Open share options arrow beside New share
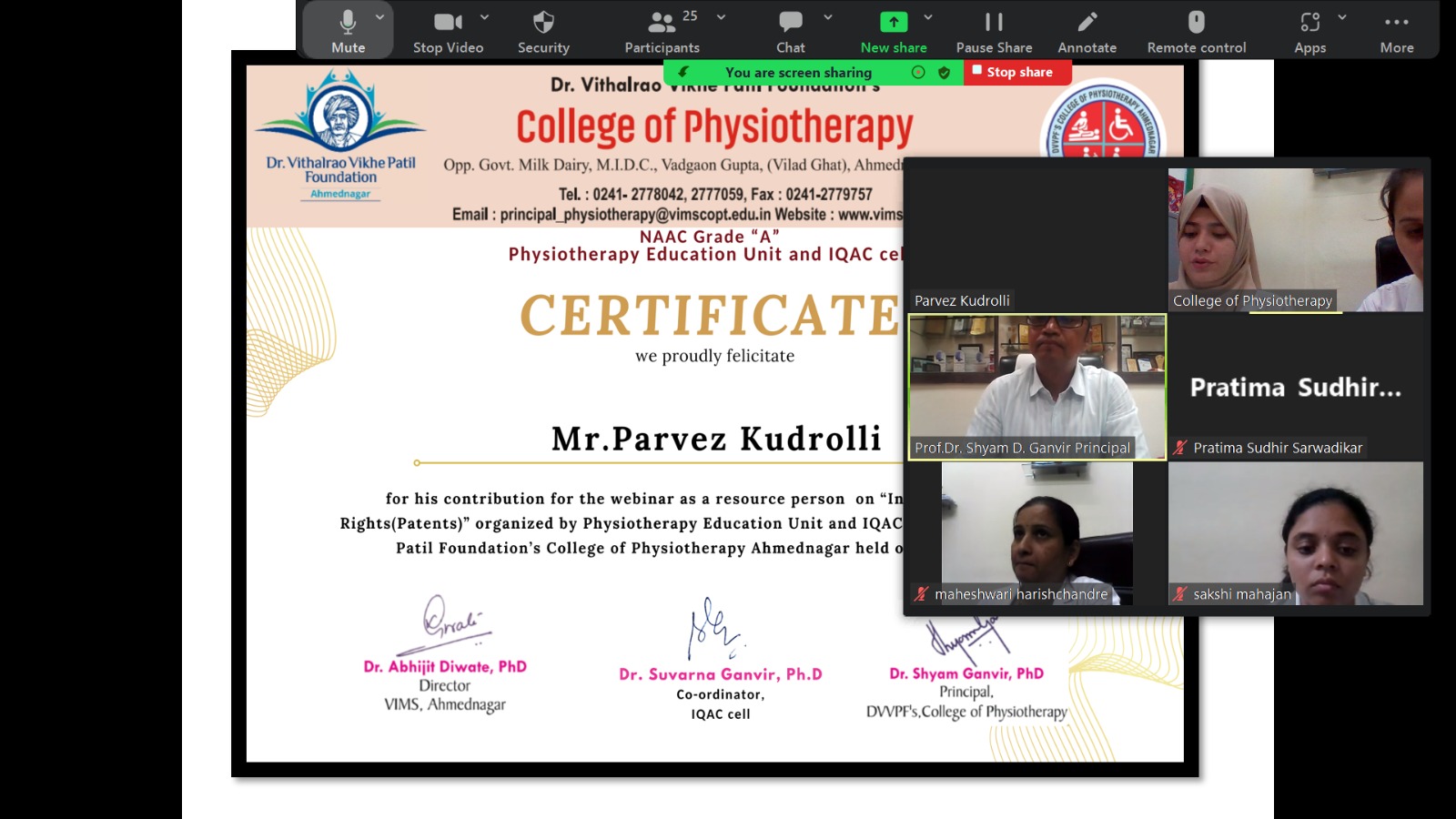Screen dimensions: 1456x819 click(927, 17)
